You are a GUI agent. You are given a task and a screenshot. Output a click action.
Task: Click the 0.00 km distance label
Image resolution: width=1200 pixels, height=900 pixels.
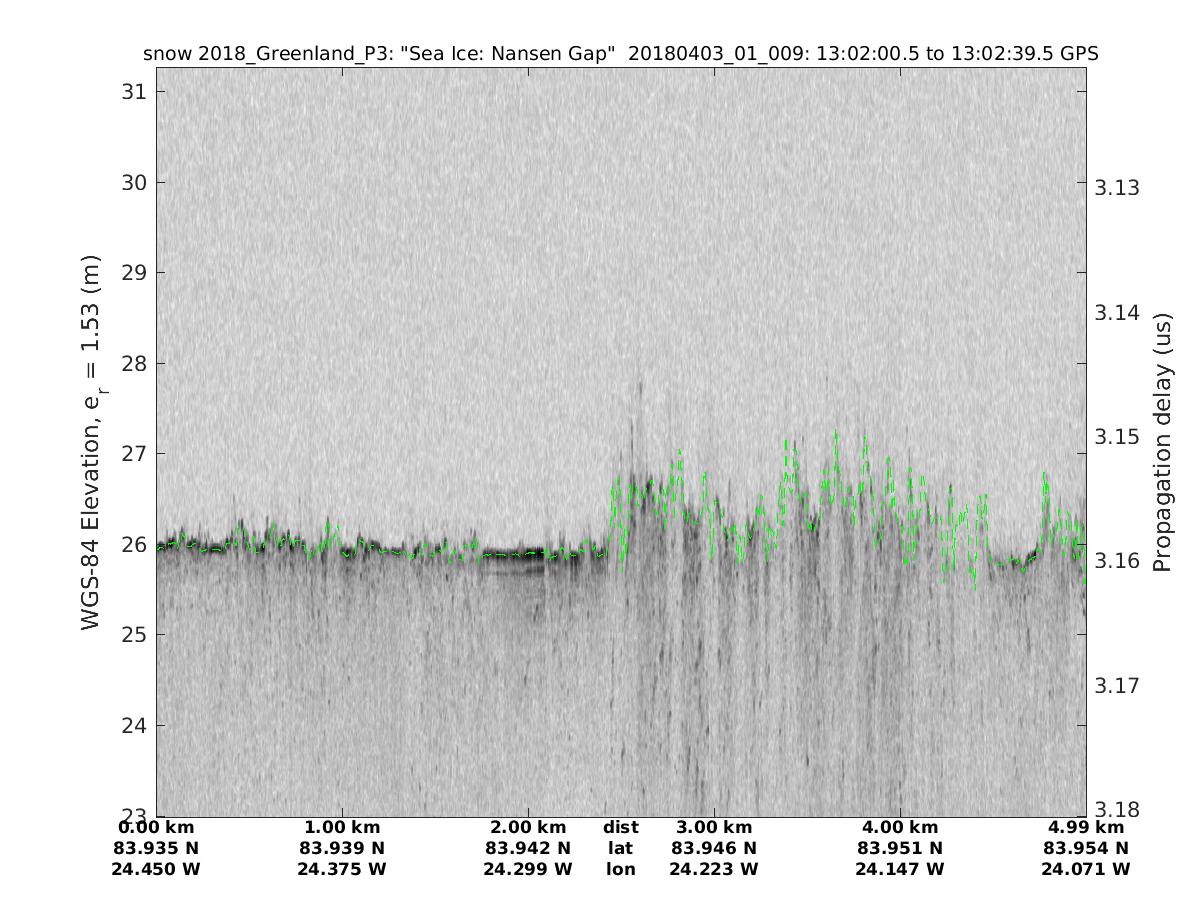pos(156,827)
